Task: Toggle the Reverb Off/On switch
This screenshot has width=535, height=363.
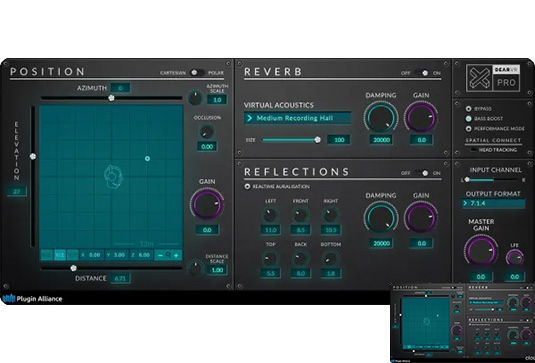Action: click(x=421, y=73)
